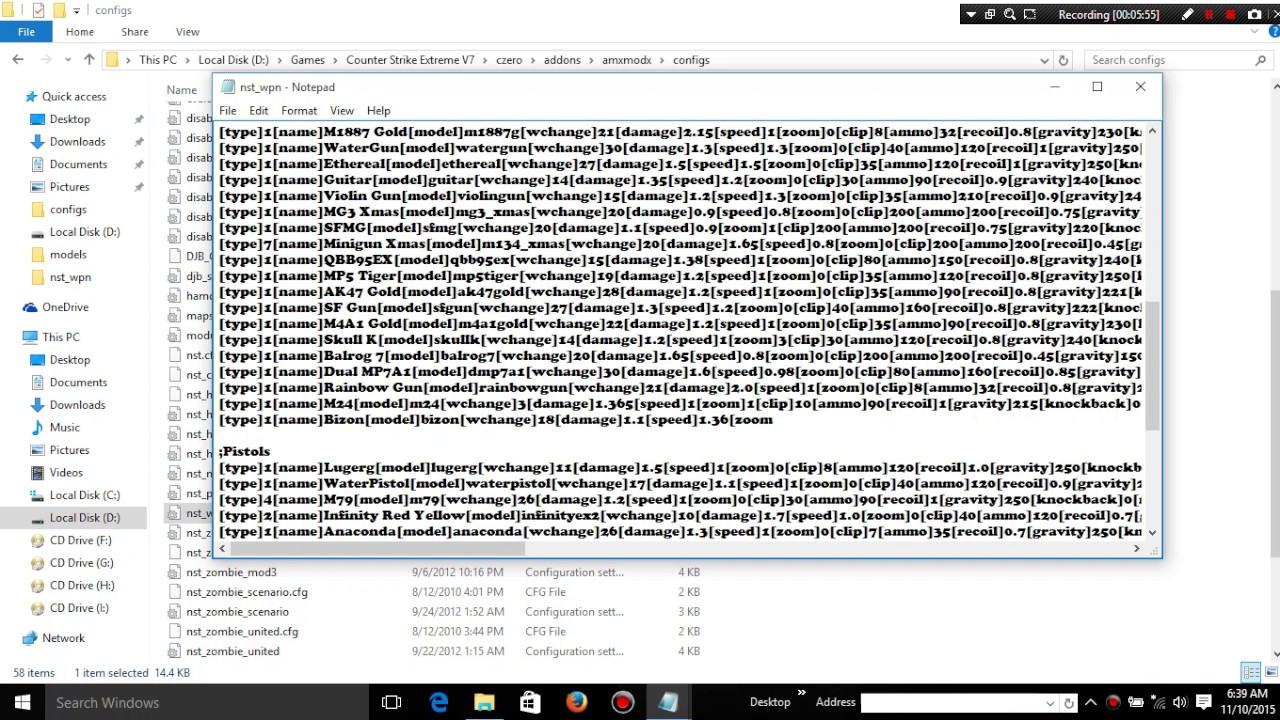Select the nst_zombie_united.cfg file
This screenshot has width=1280, height=720.
[x=242, y=632]
